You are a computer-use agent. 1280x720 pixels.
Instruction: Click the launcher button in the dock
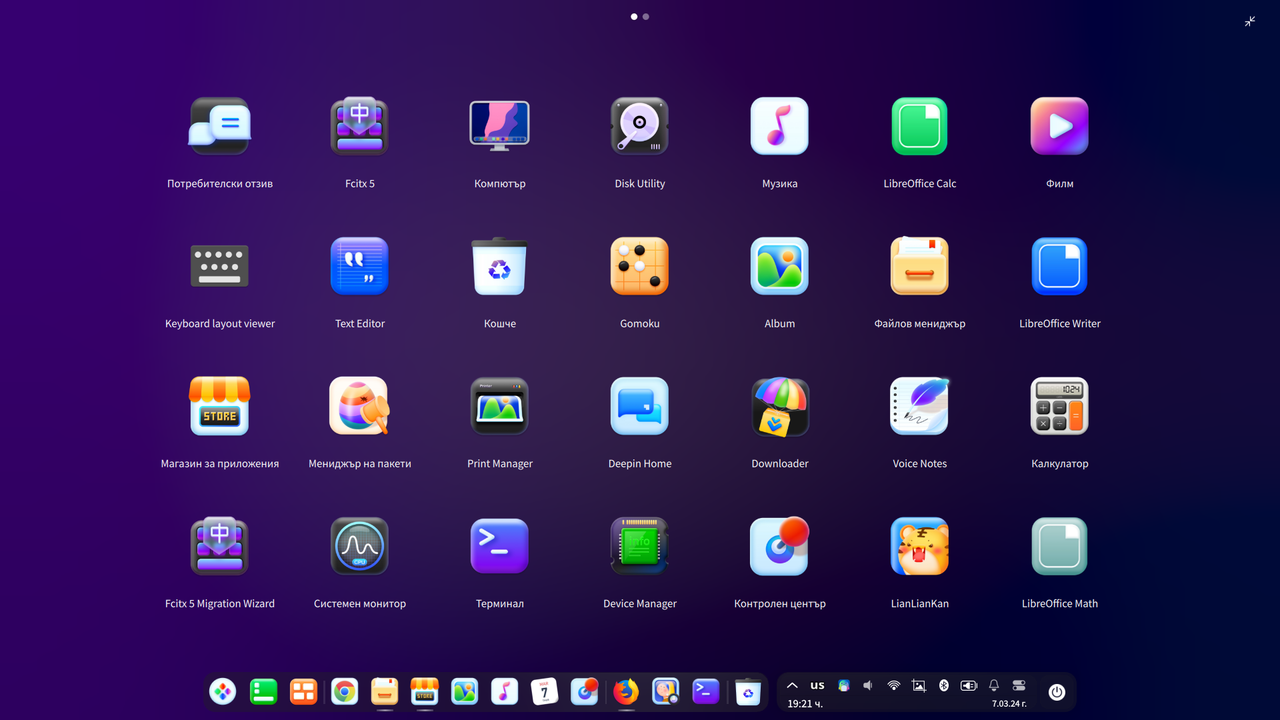tap(223, 691)
